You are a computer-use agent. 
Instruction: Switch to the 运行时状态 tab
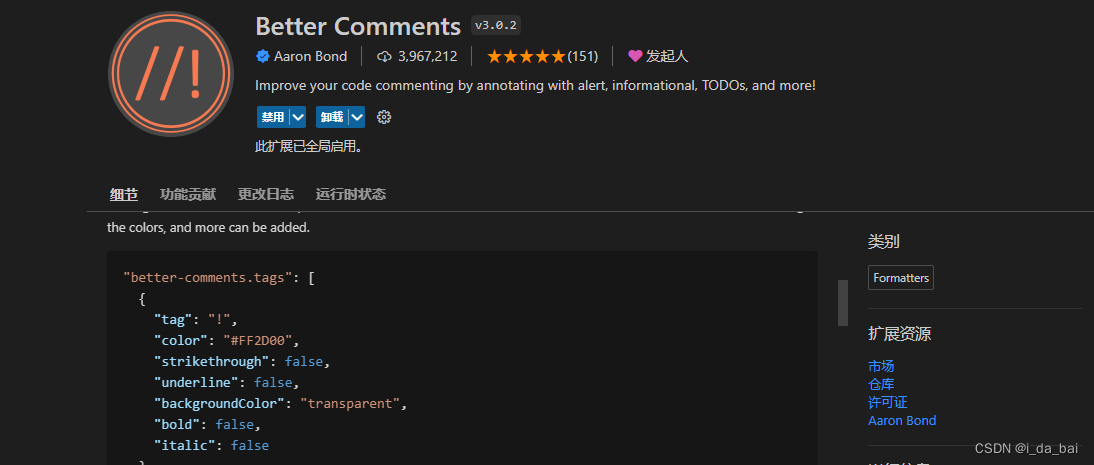pyautogui.click(x=351, y=195)
